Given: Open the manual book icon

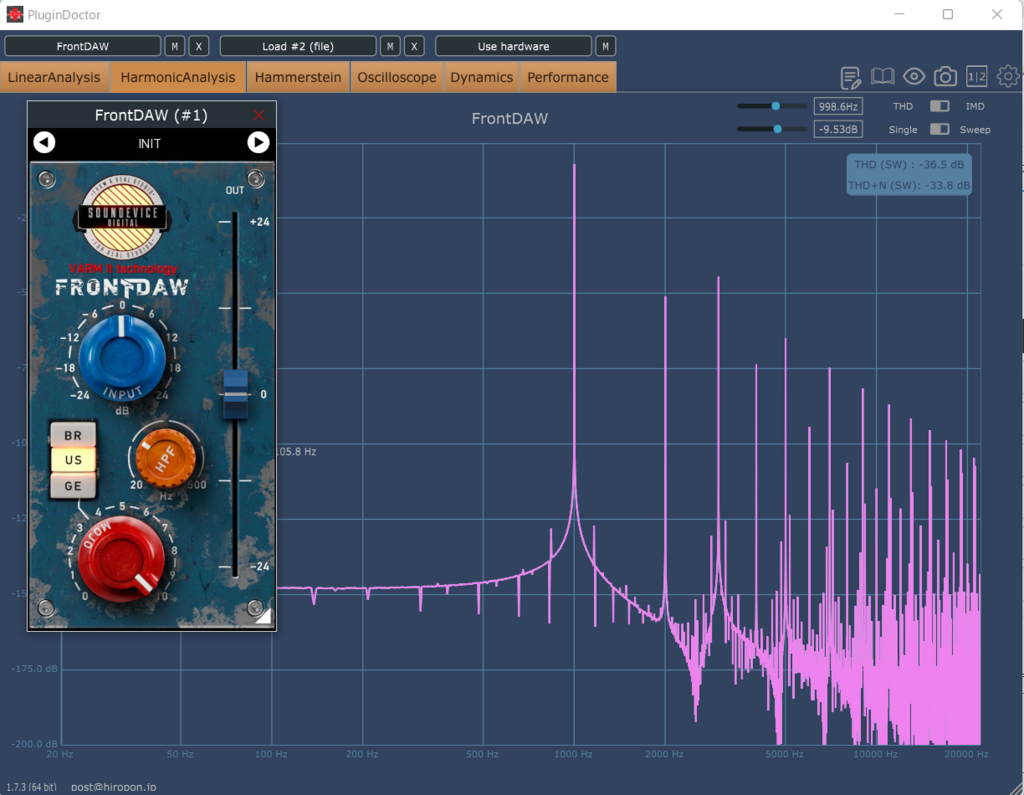Looking at the screenshot, I should [882, 77].
